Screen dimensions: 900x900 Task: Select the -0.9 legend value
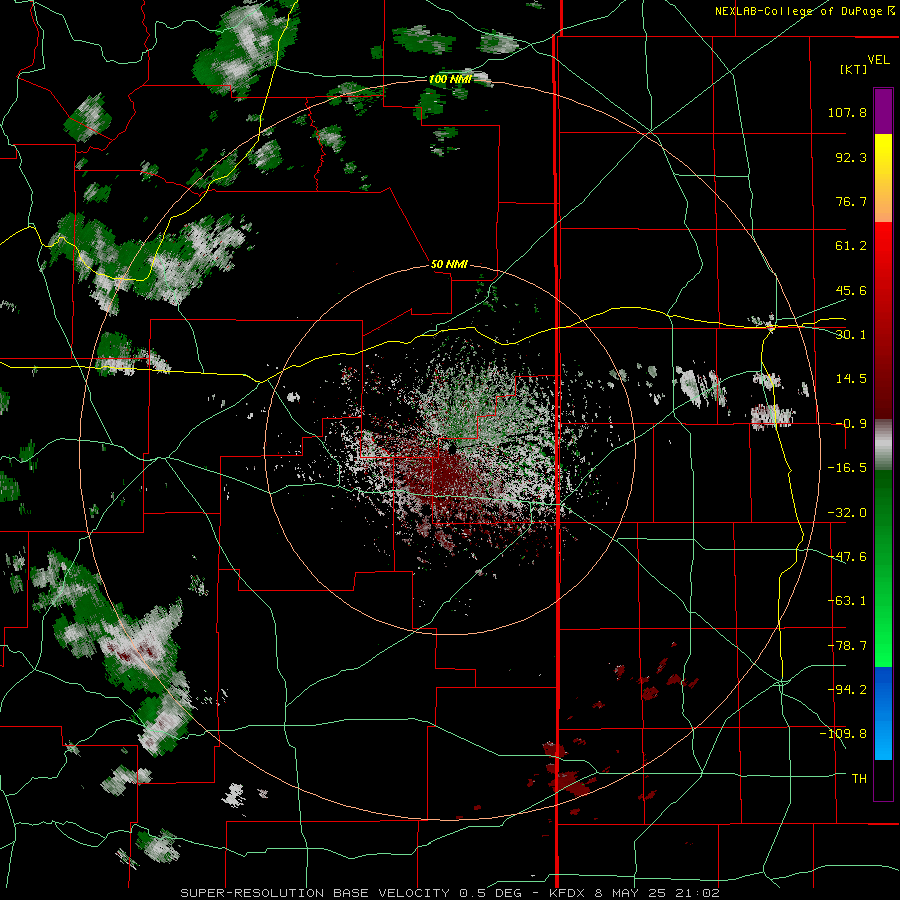(x=851, y=424)
